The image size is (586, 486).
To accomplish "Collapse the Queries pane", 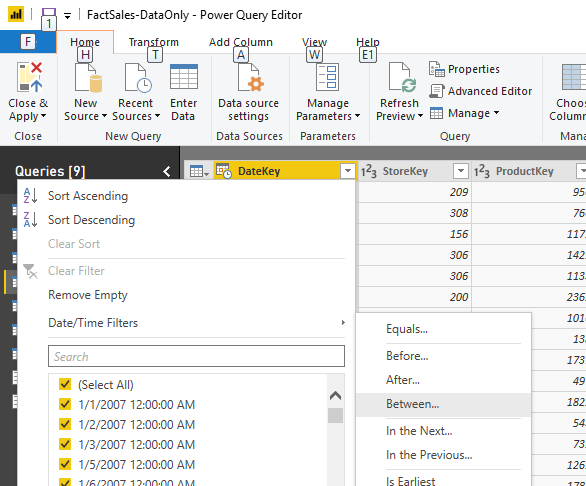I will click(x=167, y=171).
